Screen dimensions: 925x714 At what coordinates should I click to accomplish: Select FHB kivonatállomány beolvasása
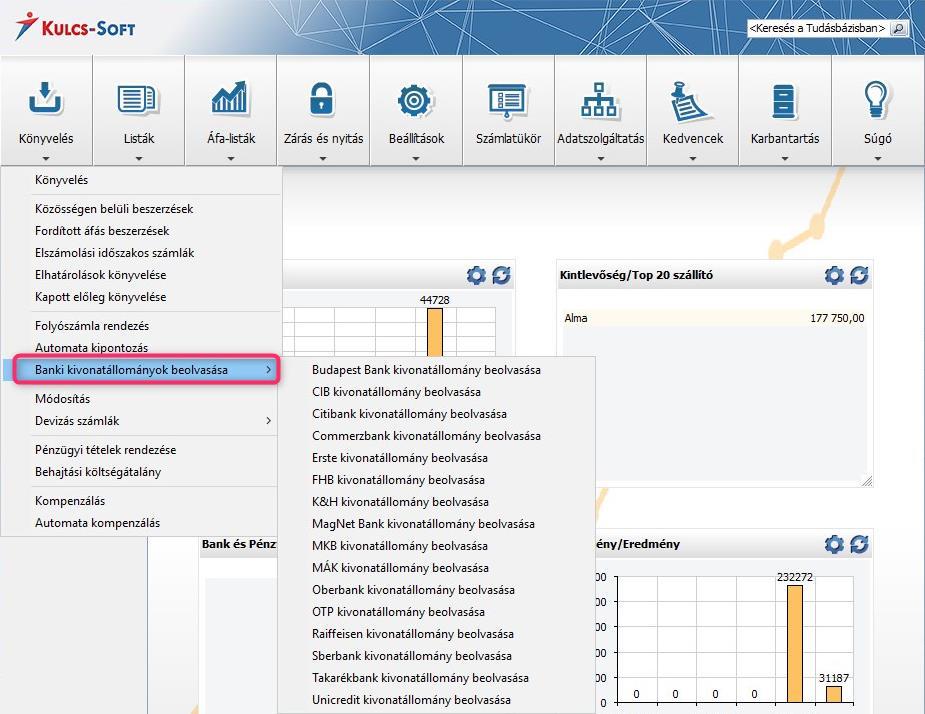pos(437,480)
